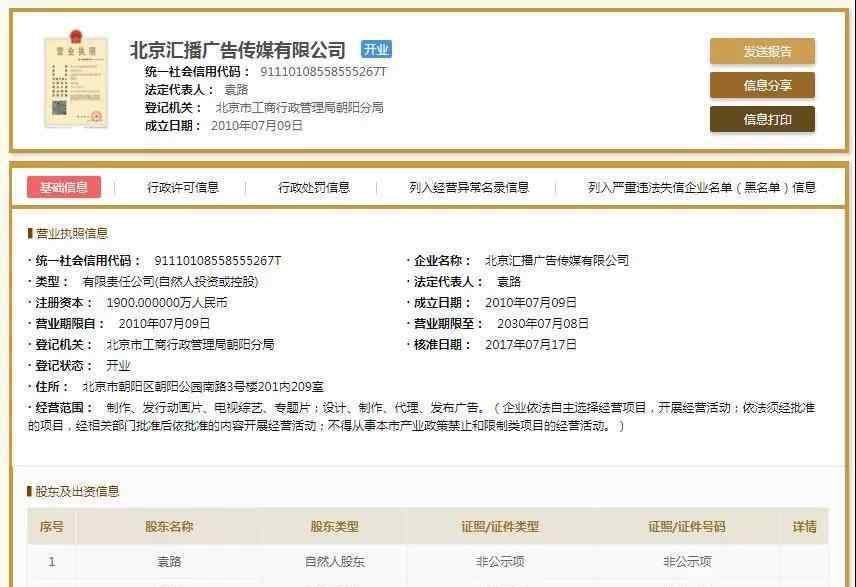The image size is (856, 587).
Task: Click the large company title 北京汇播广告传媒有限公司
Action: 237,50
